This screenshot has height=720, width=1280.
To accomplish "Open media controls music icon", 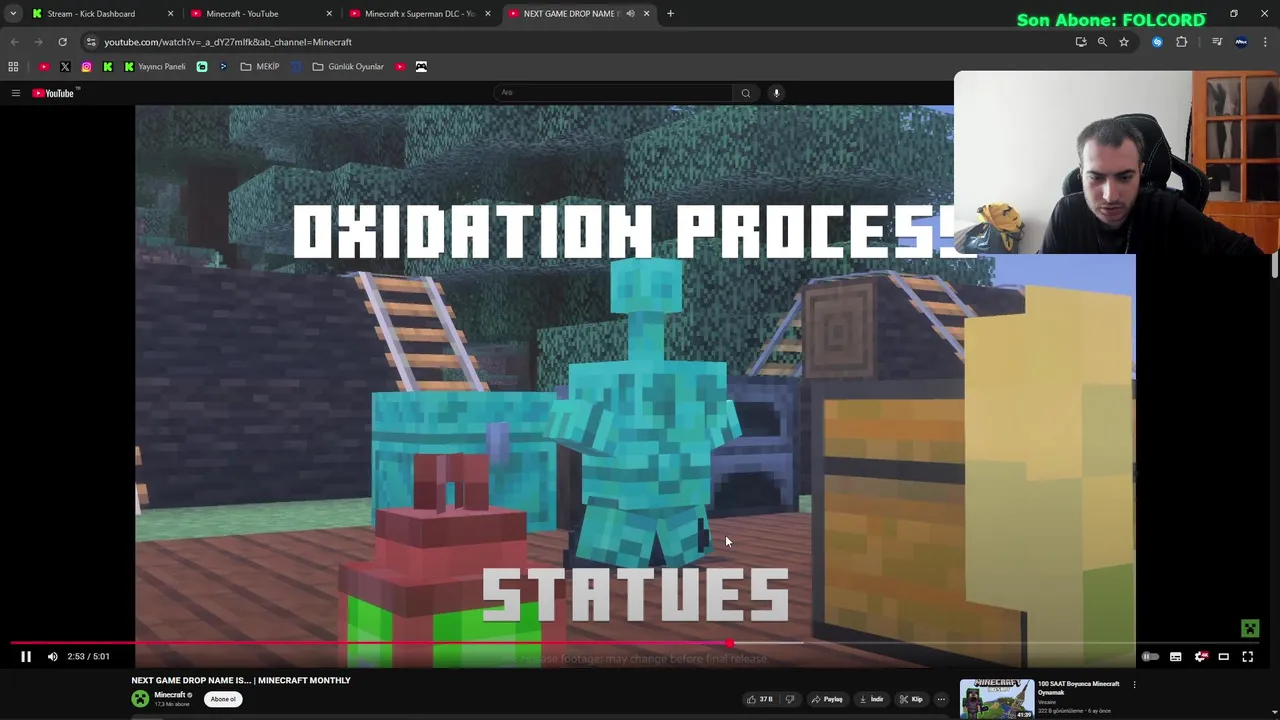I will click(x=1217, y=42).
